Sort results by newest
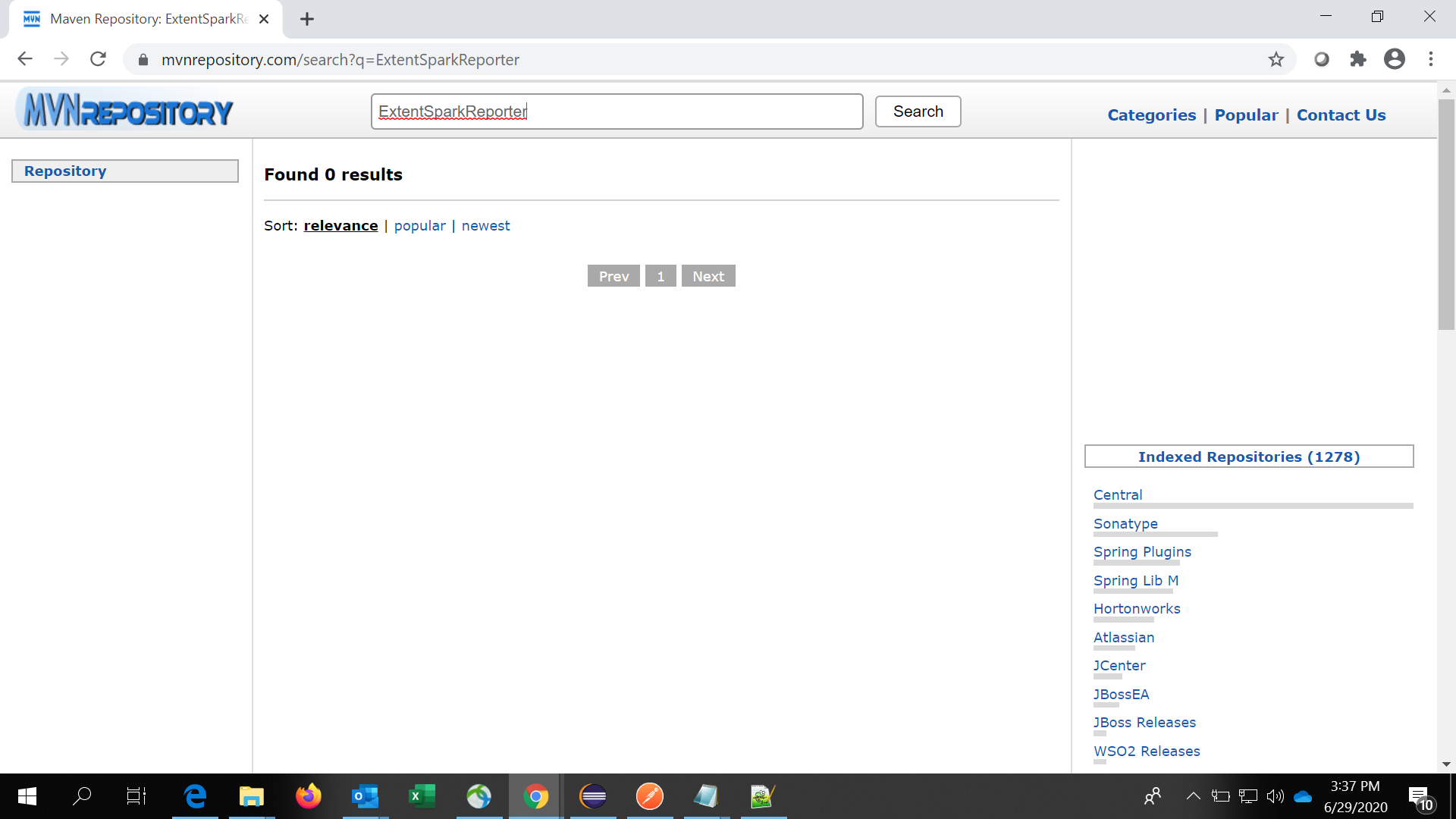 [485, 225]
